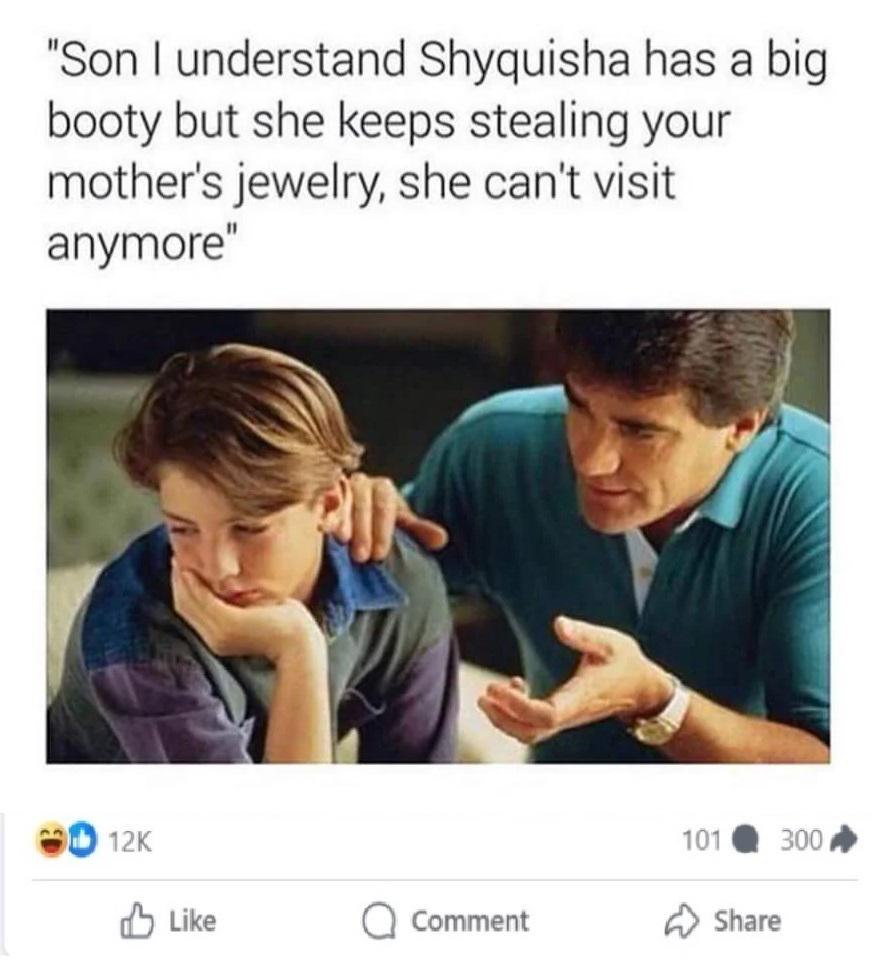Click the Share button
Screen dimensions: 884x962
tap(723, 921)
